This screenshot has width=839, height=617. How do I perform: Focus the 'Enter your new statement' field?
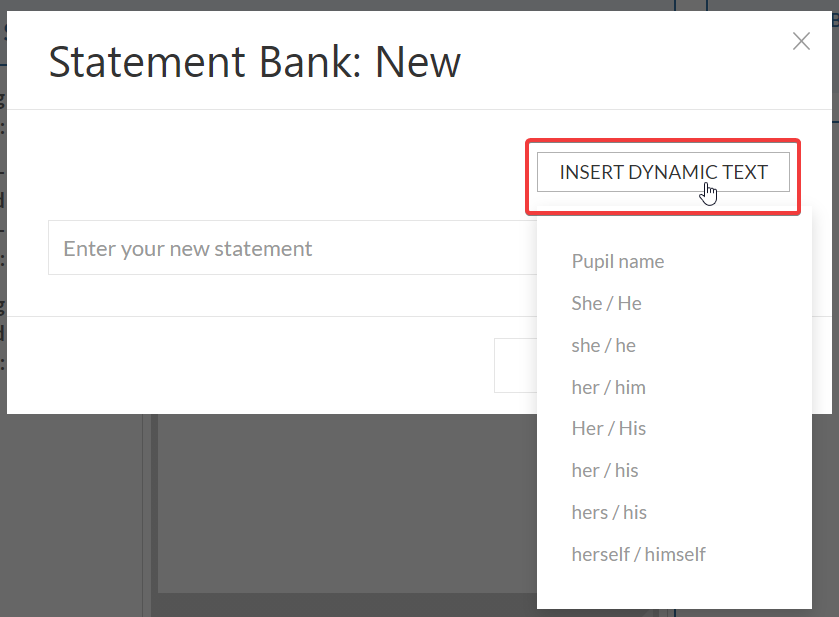(293, 248)
